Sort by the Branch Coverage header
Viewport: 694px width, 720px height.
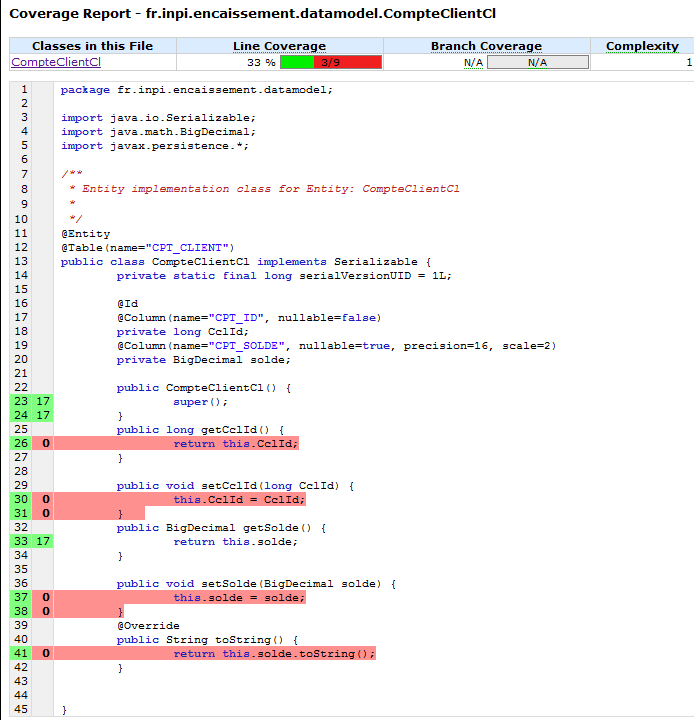(x=486, y=46)
